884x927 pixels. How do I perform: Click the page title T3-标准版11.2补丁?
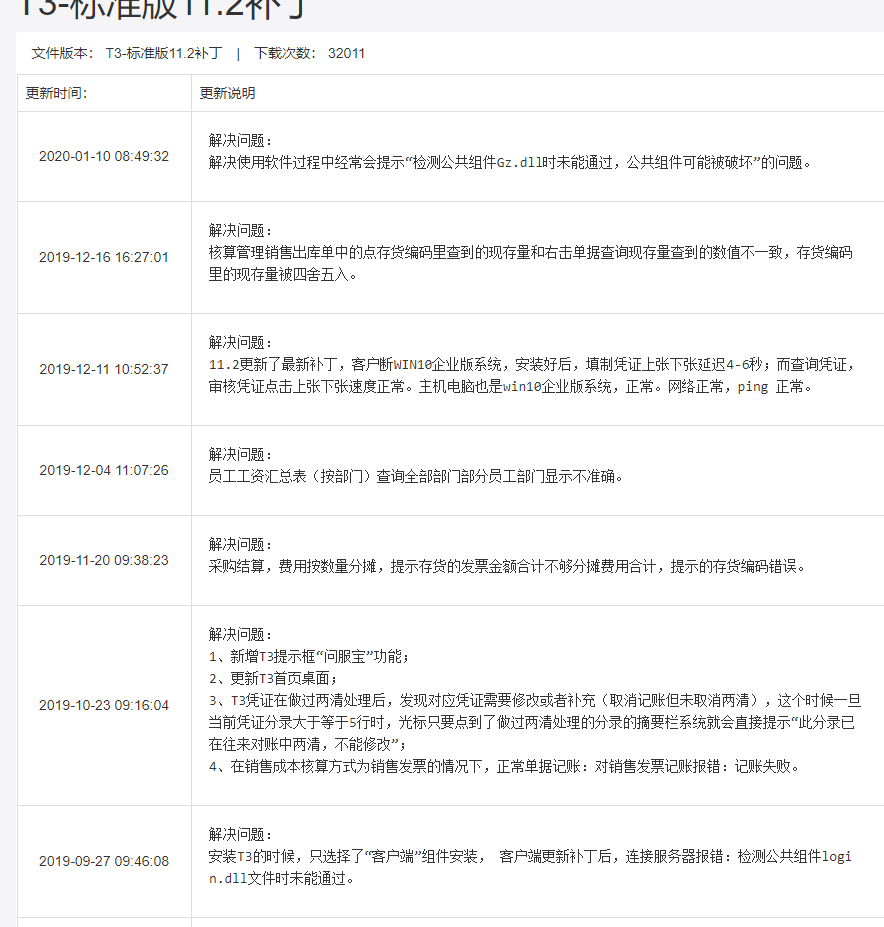163,9
